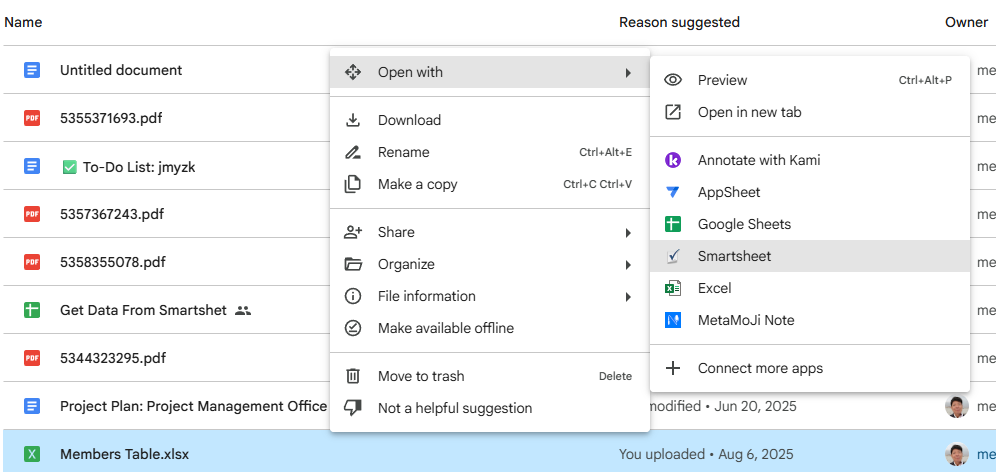Image resolution: width=996 pixels, height=472 pixels.
Task: Click the Excel icon beside Members Table.xlsx
Action: pyautogui.click(x=32, y=454)
